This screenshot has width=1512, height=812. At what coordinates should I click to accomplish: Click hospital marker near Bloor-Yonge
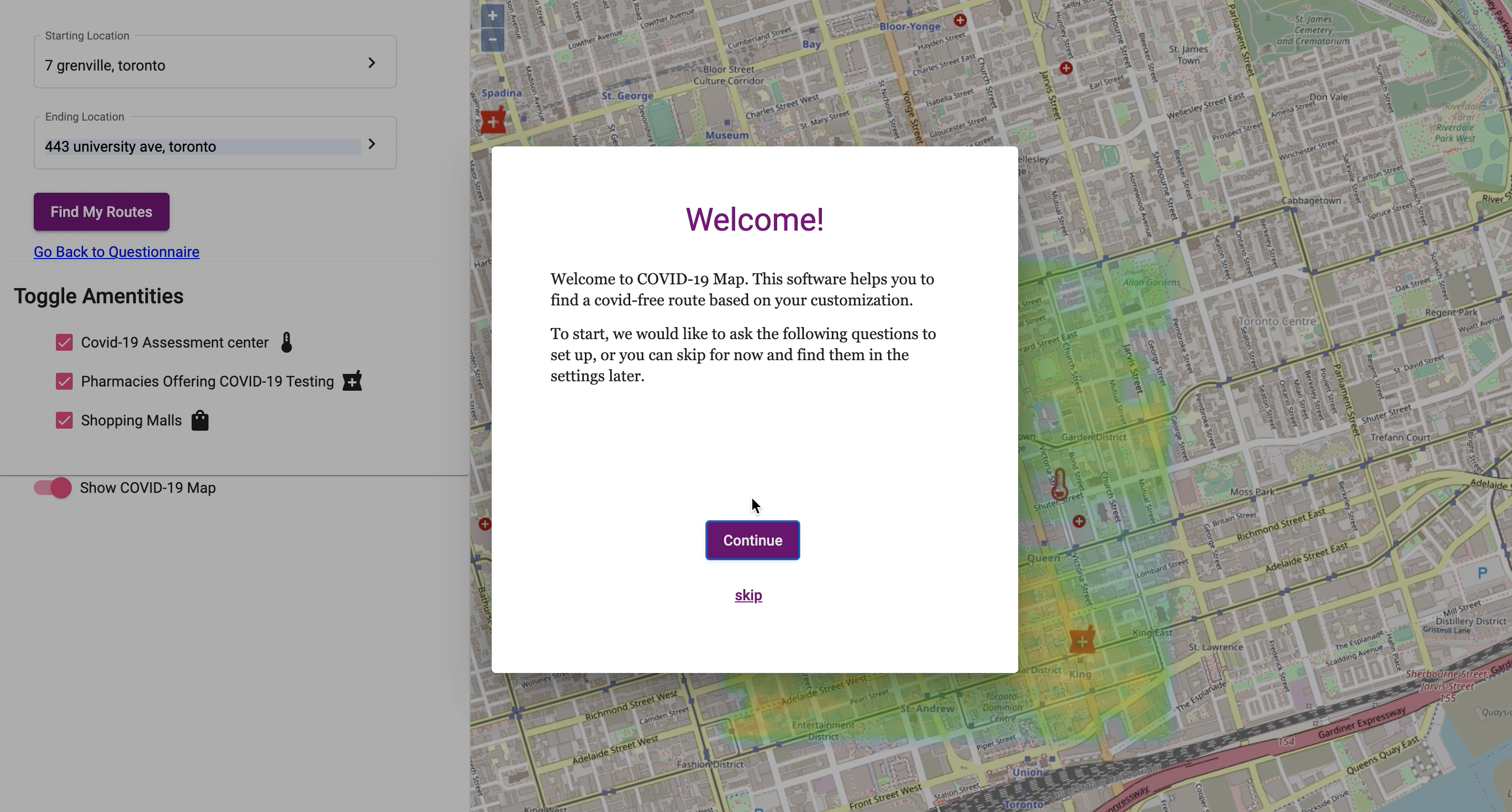pyautogui.click(x=960, y=21)
